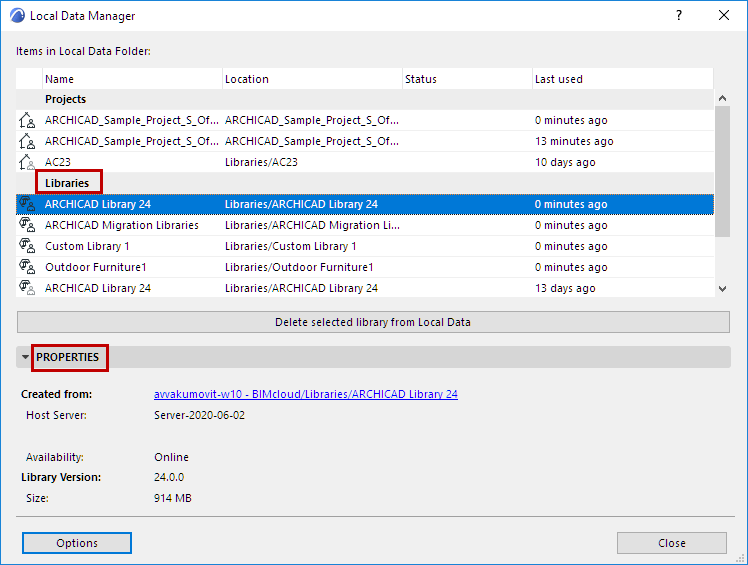Click icon of ARCHICAD Library 24 used 13 days ago
The height and width of the screenshot is (565, 748).
tap(27, 288)
